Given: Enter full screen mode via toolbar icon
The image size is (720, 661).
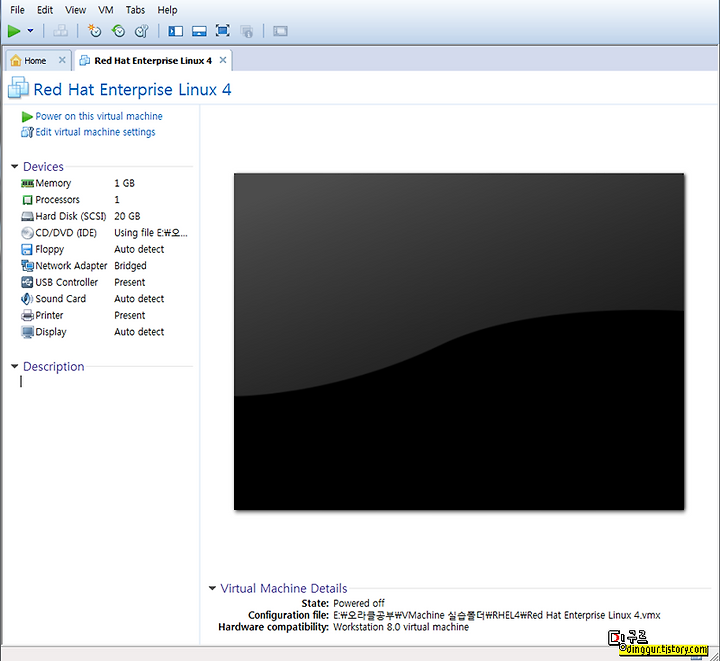Looking at the screenshot, I should click(x=223, y=31).
